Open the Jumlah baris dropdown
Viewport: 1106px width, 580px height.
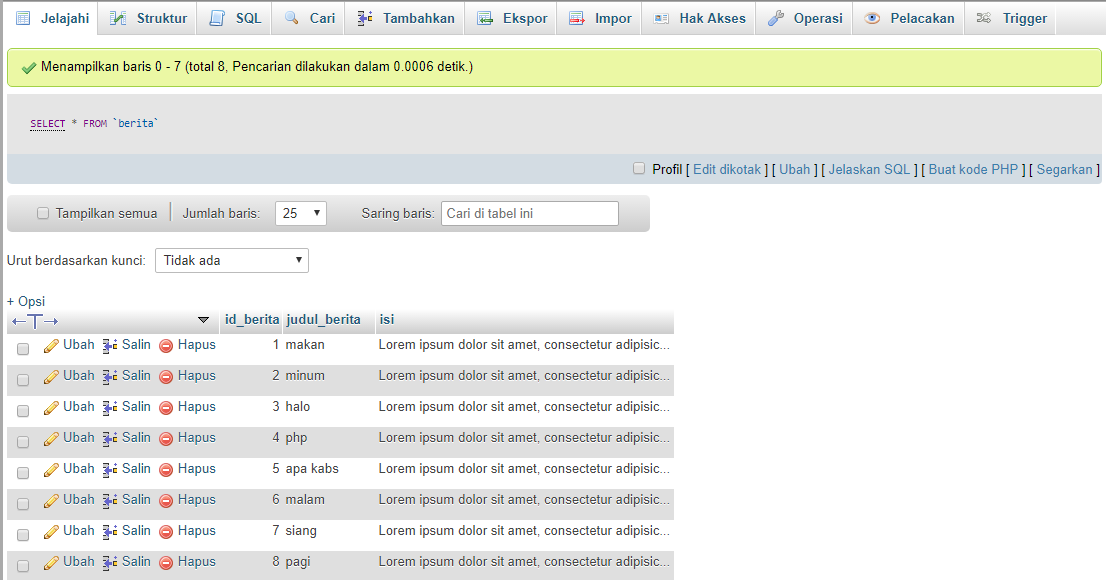(300, 213)
